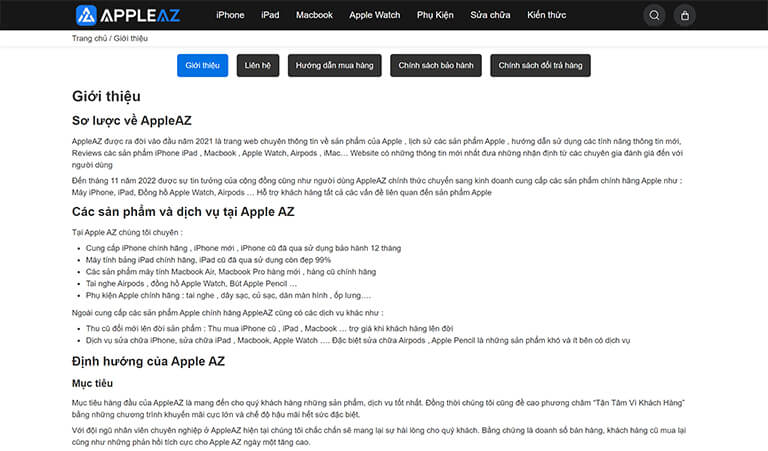This screenshot has width=768, height=451.
Task: Click paragraph starting Với đội ngũ nhân viên
Action: tap(379, 436)
